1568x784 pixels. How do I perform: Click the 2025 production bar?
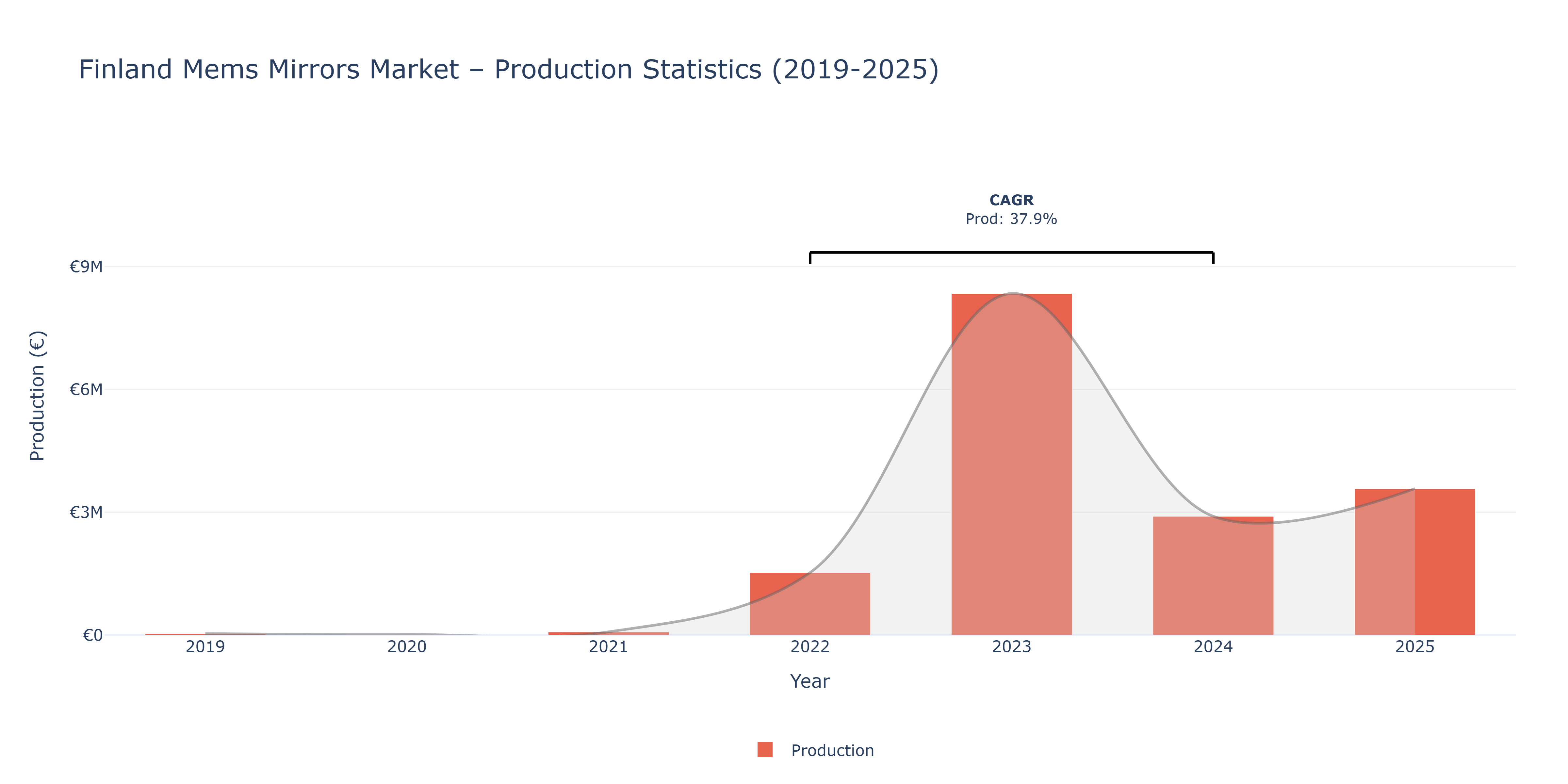[1414, 562]
